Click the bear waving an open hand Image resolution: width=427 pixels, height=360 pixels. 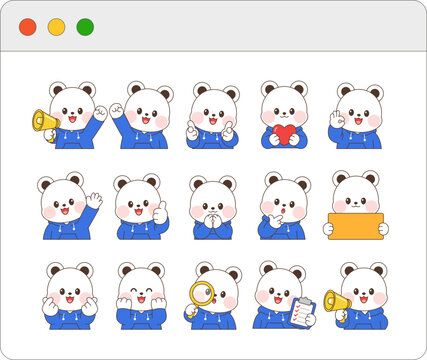pos(70,206)
